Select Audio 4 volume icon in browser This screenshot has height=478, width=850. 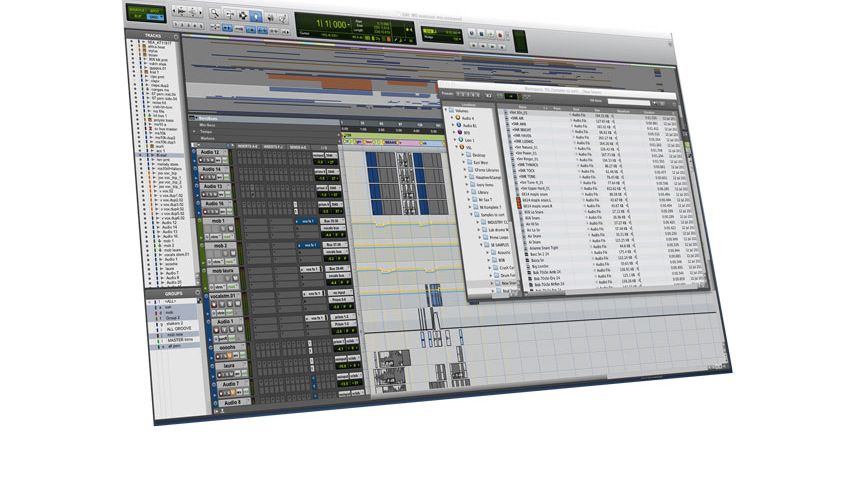[x=458, y=118]
